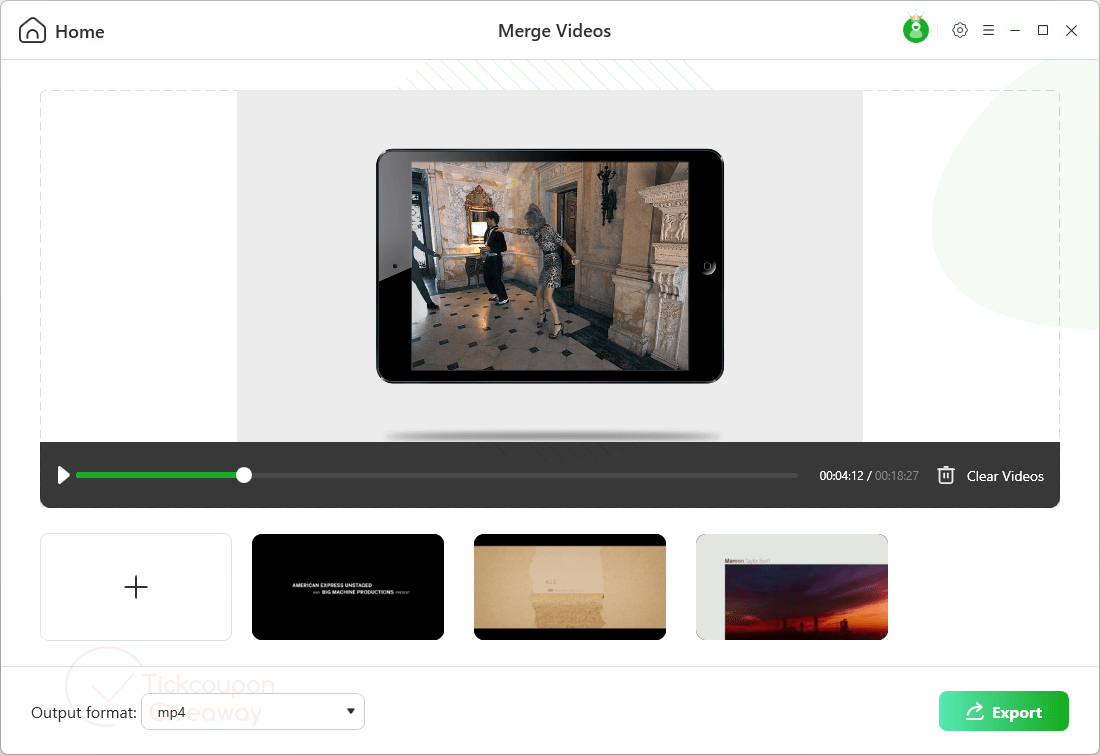Click the trash can icon
The width and height of the screenshot is (1100, 755).
tap(946, 476)
